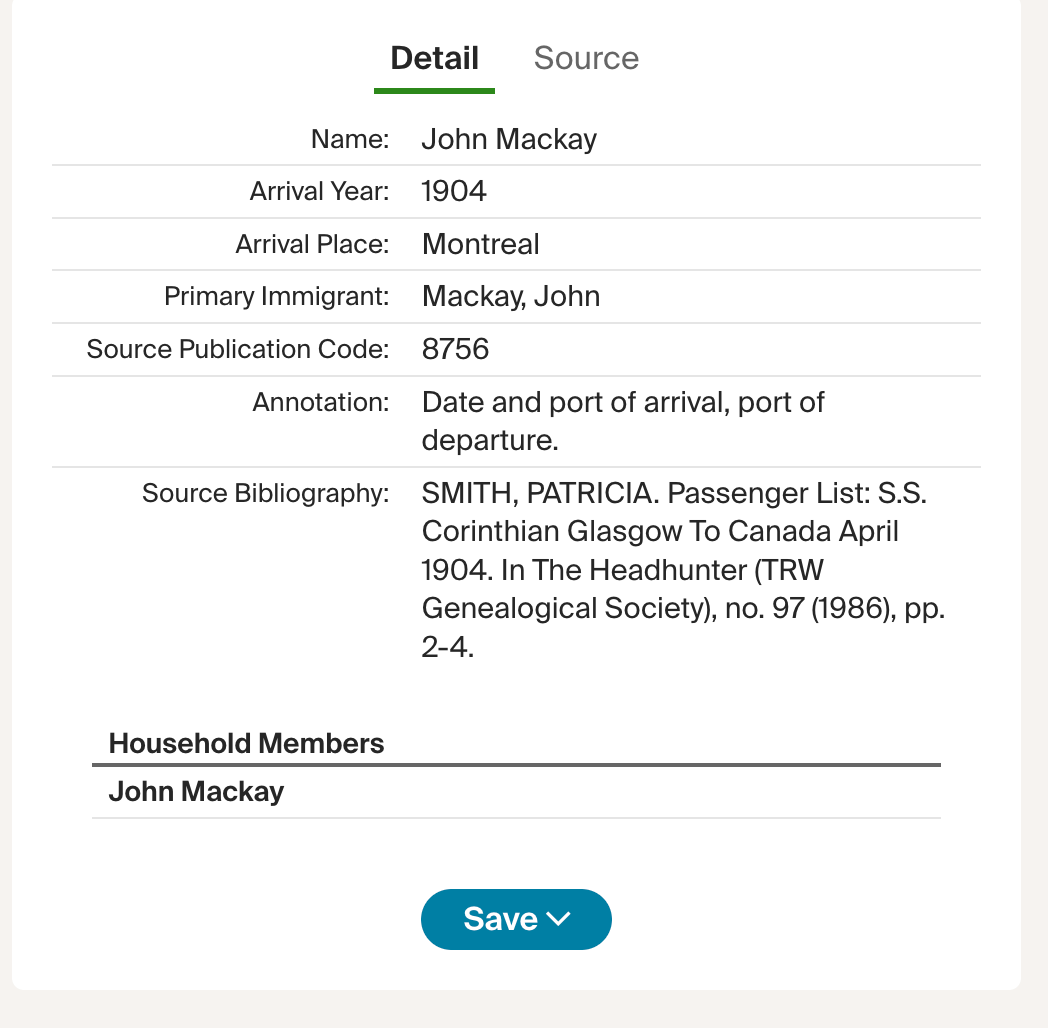Viewport: 1048px width, 1028px height.
Task: Click the Annotation label
Action: point(320,402)
